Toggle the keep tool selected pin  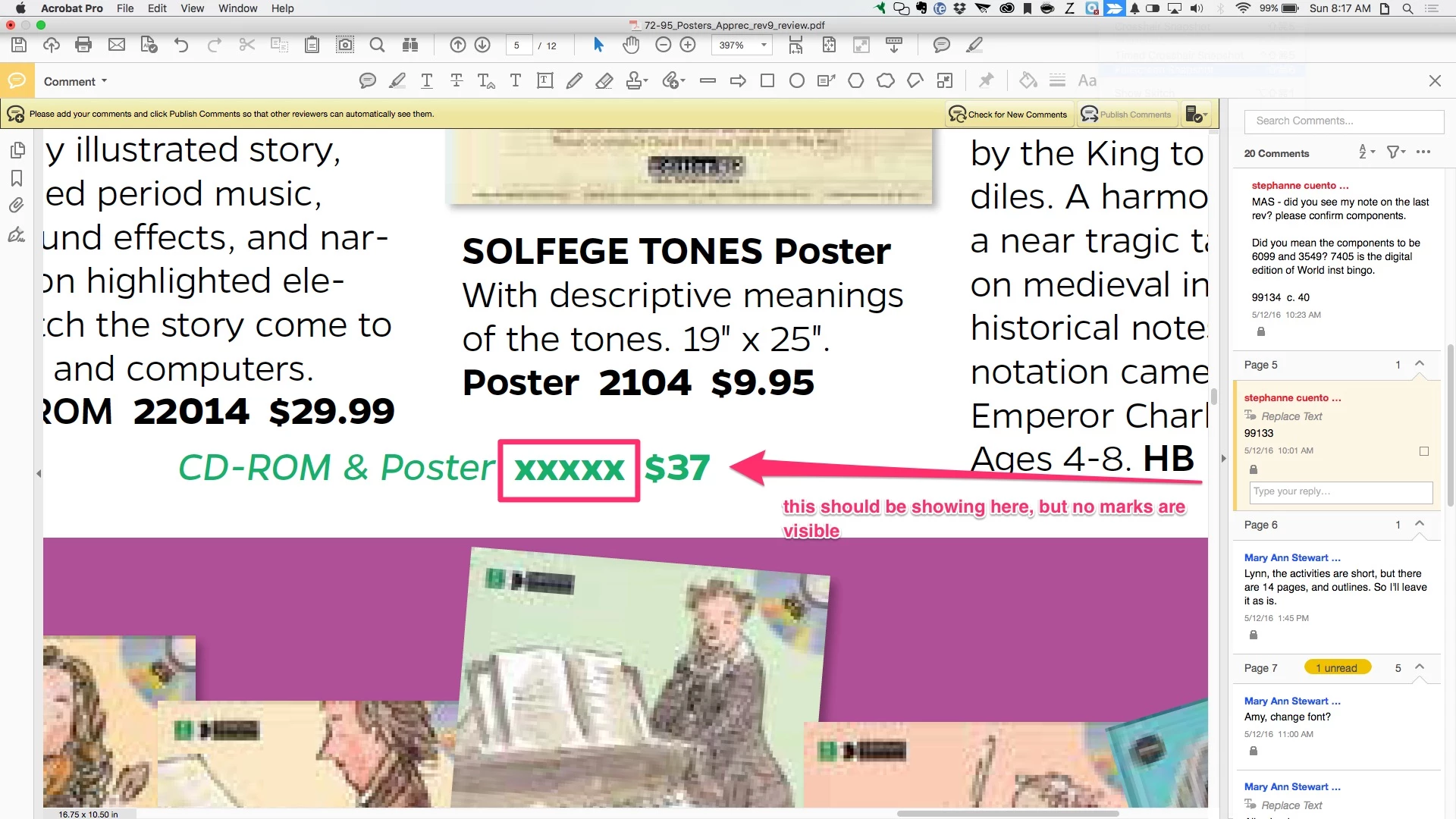point(986,80)
